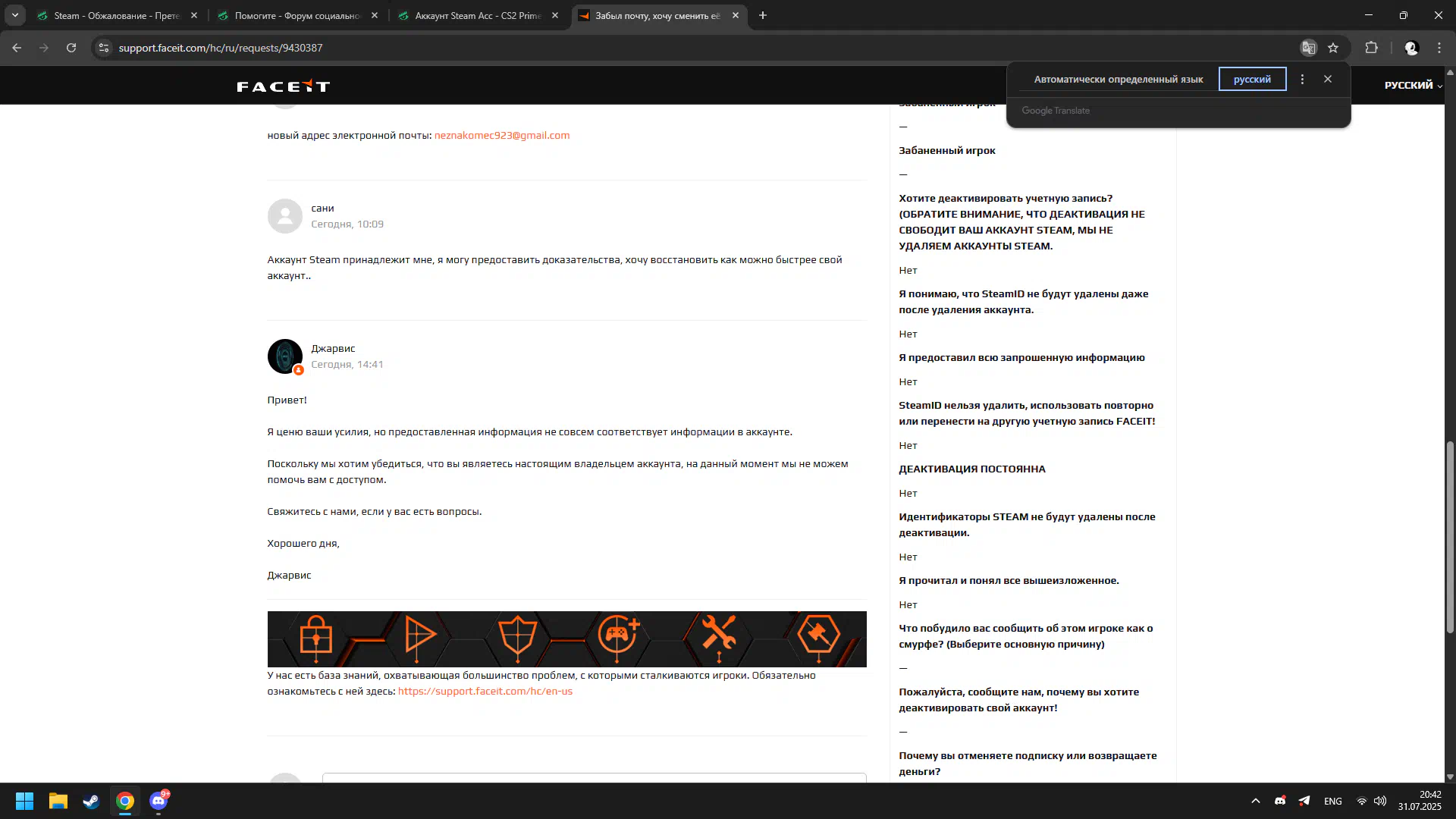This screenshot has height=819, width=1456.
Task: Open Chrome's three-dot main menu
Action: pos(1439,48)
